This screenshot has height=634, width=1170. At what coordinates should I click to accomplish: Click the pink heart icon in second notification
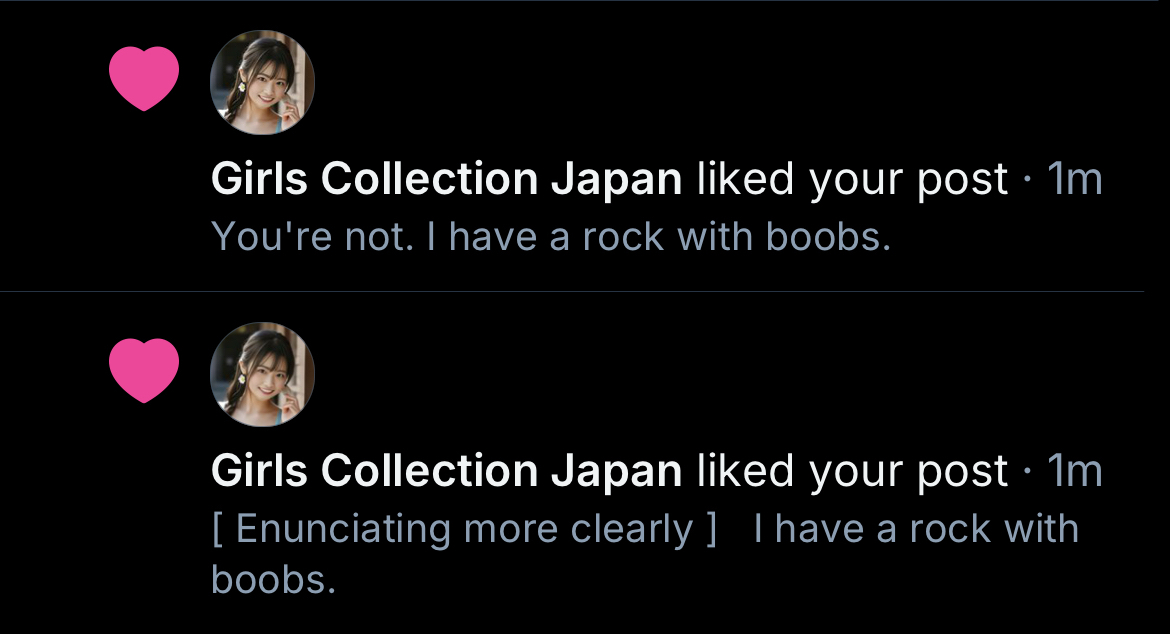pyautogui.click(x=144, y=370)
